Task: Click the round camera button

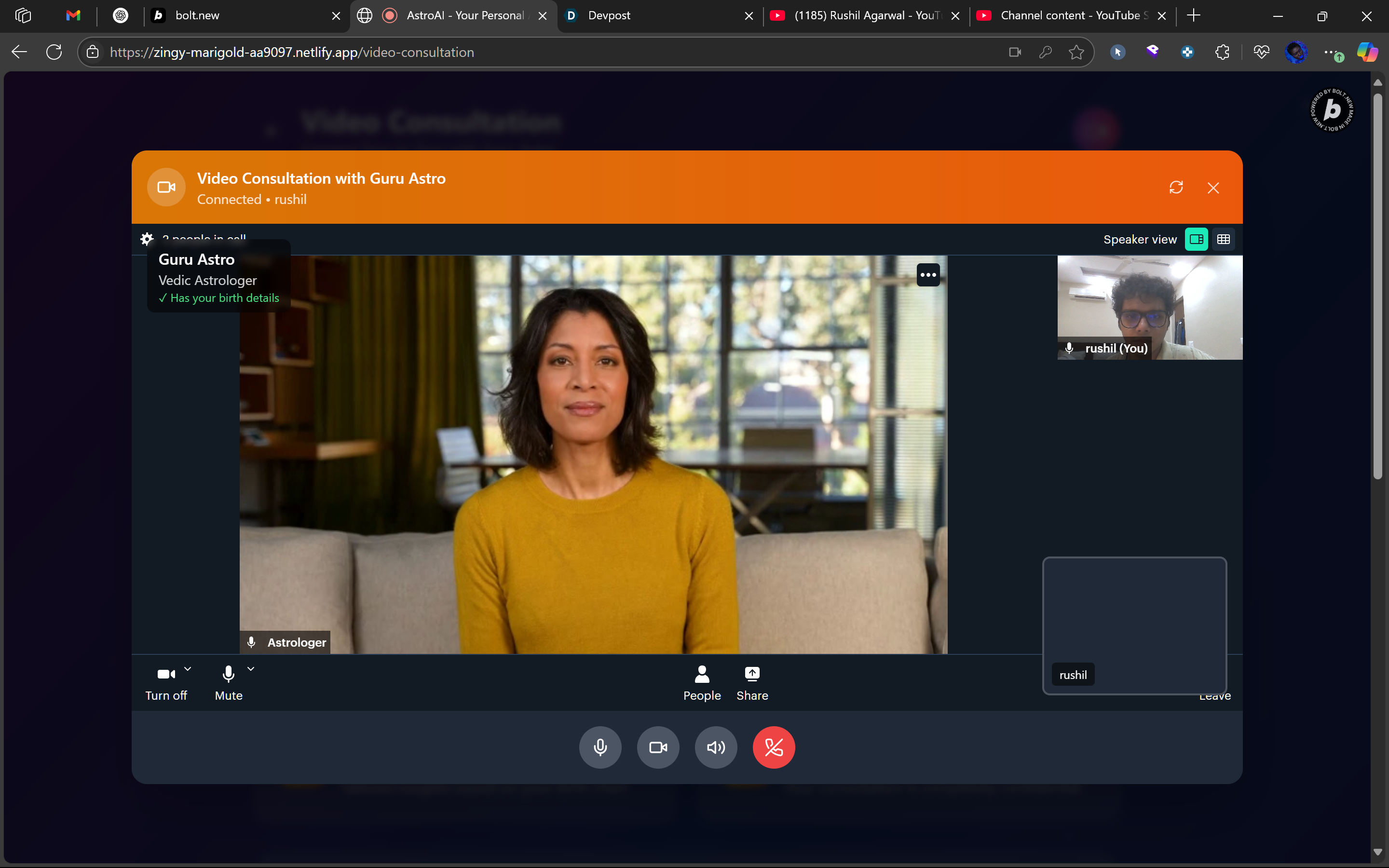Action: 658,747
